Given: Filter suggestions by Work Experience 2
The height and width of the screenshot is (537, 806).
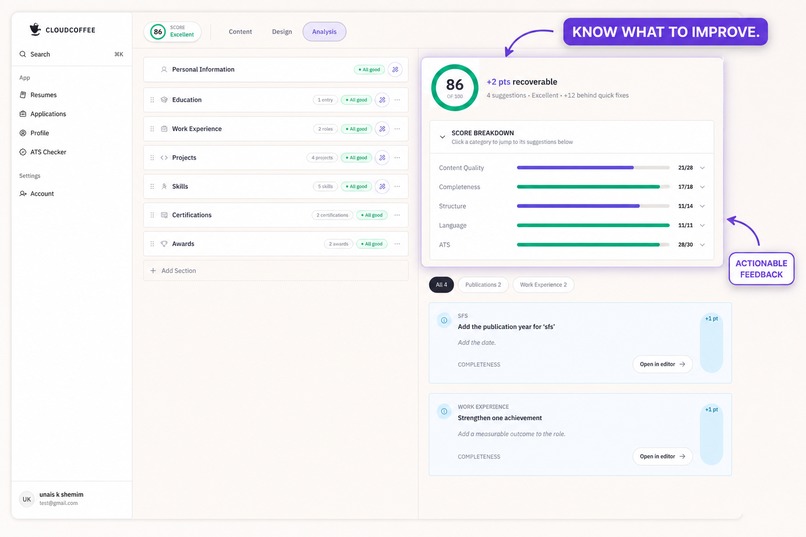Looking at the screenshot, I should (543, 285).
